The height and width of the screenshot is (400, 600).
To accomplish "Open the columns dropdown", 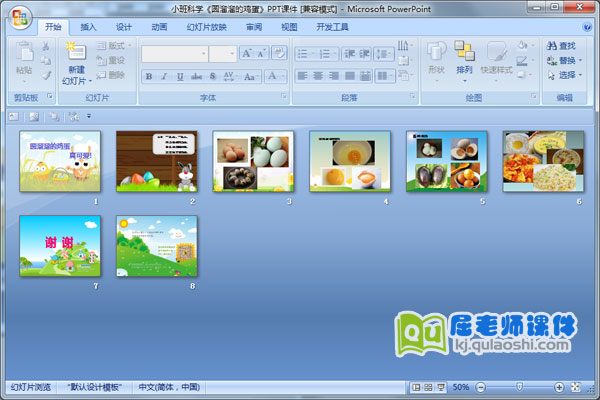I will pyautogui.click(x=385, y=76).
